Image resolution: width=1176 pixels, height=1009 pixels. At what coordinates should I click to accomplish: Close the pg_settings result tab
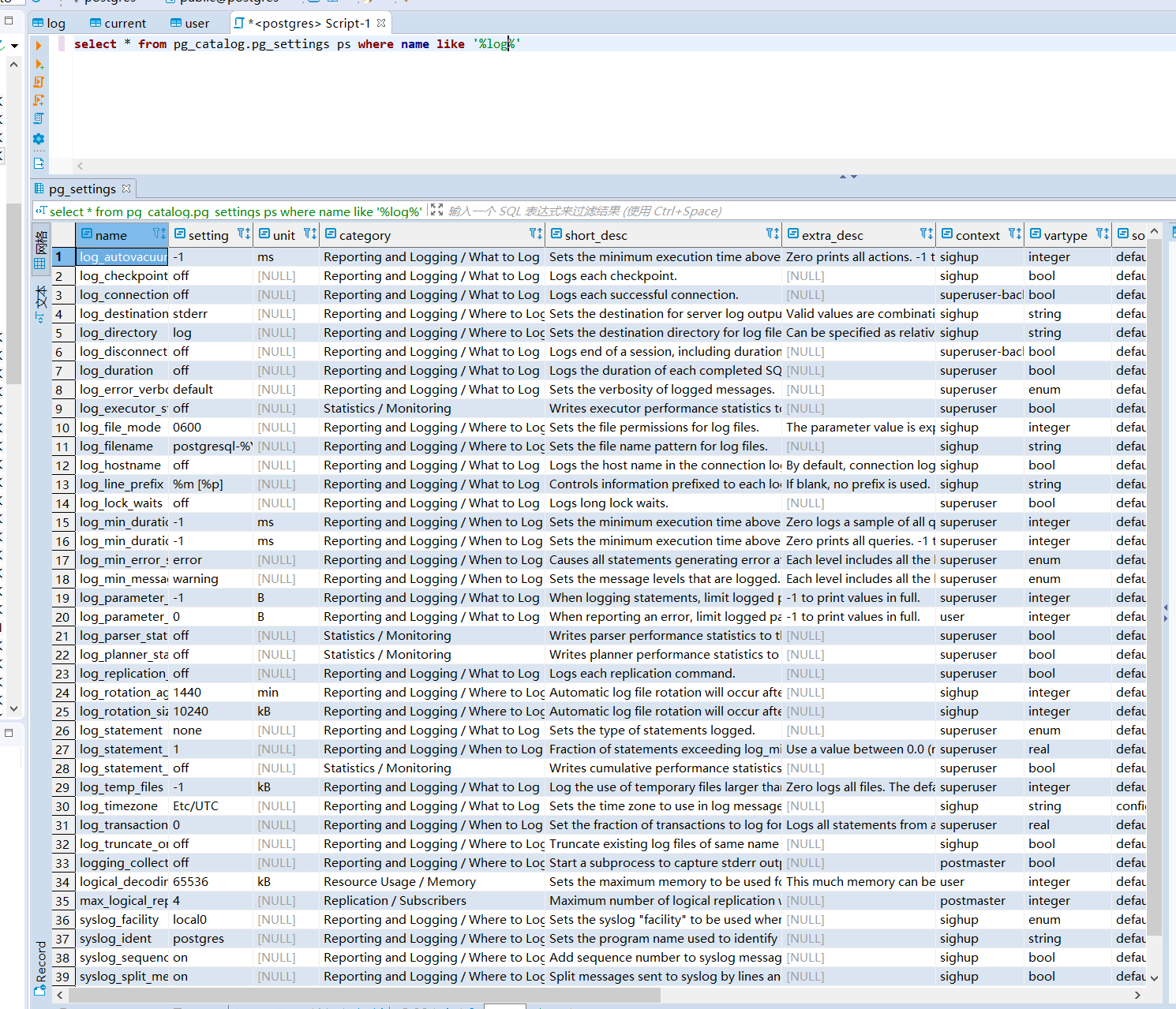pos(126,189)
